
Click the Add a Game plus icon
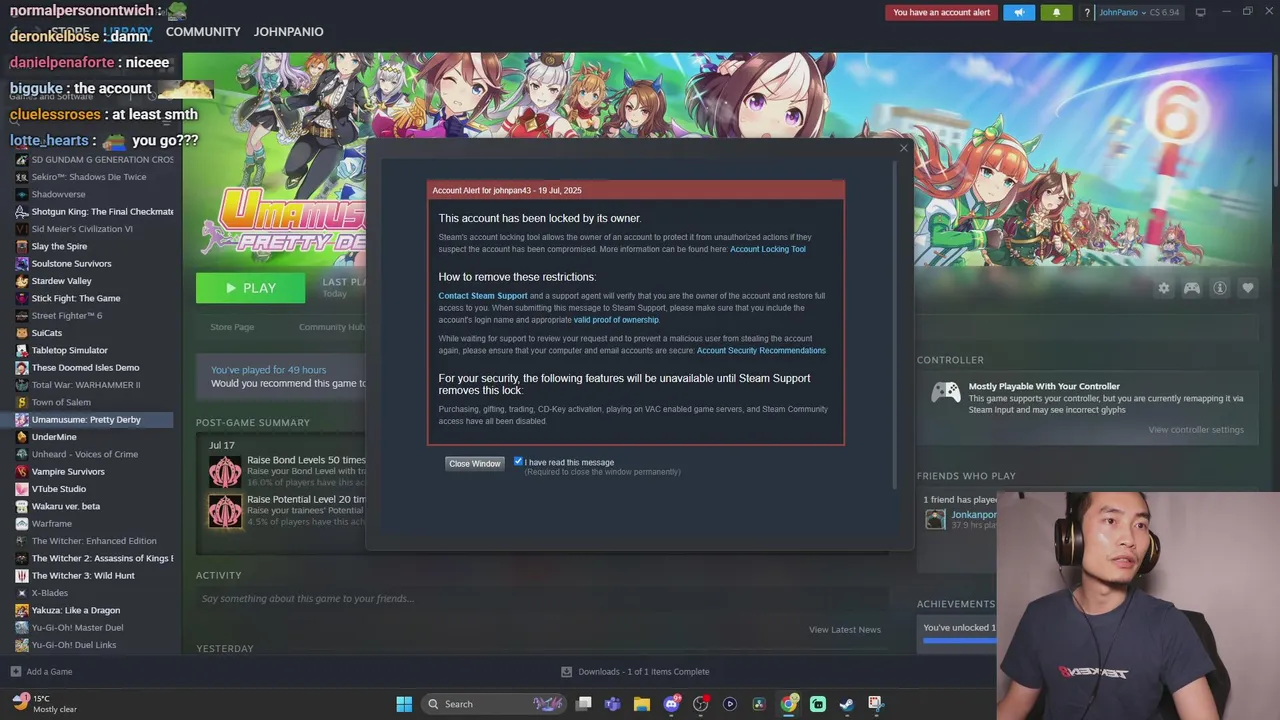[x=15, y=672]
